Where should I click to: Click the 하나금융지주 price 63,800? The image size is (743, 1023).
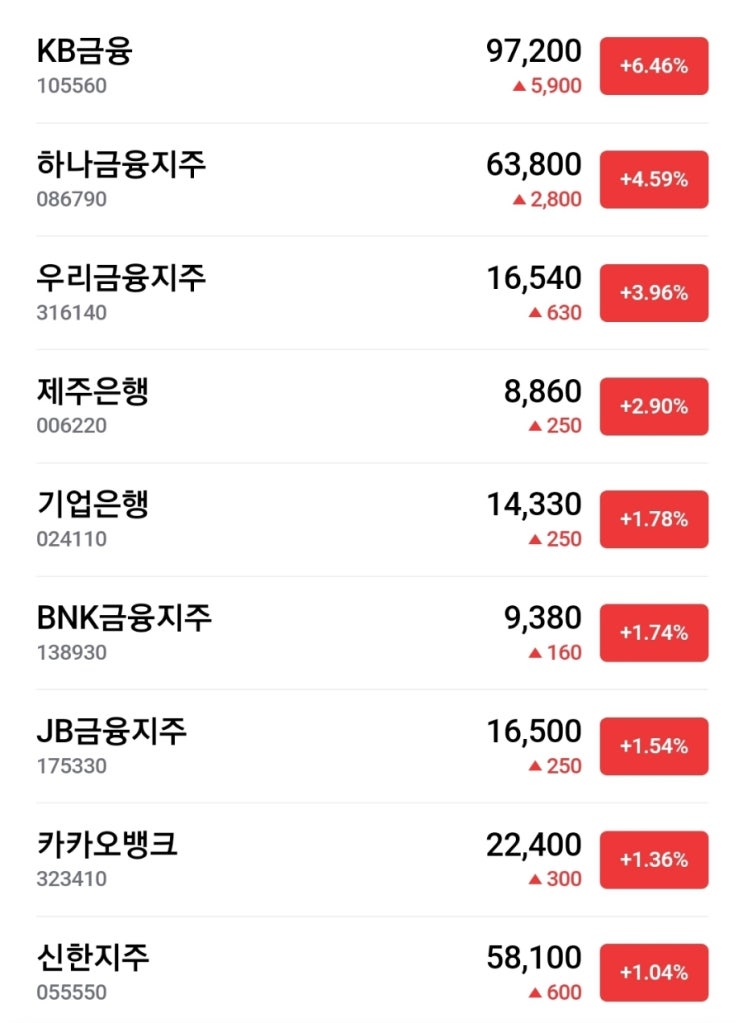pyautogui.click(x=533, y=164)
